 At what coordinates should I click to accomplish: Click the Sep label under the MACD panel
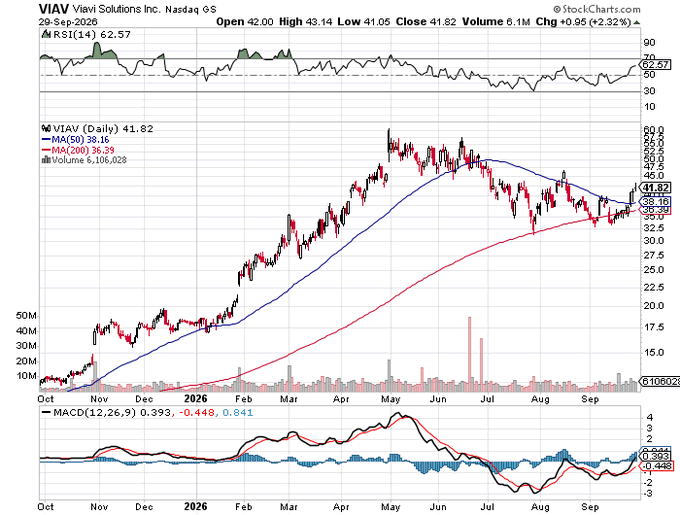pyautogui.click(x=590, y=507)
